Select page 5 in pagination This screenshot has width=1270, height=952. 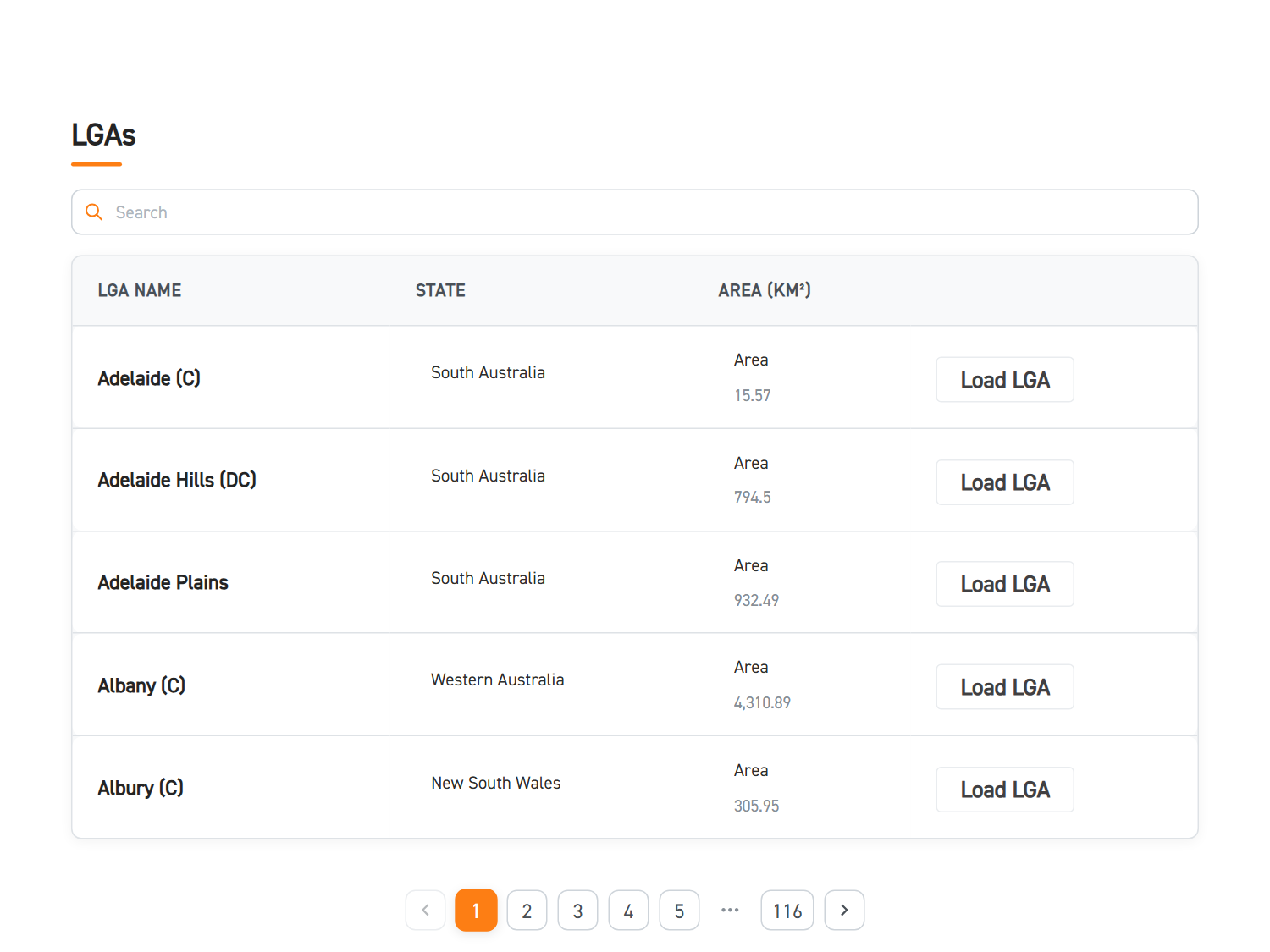click(x=679, y=911)
